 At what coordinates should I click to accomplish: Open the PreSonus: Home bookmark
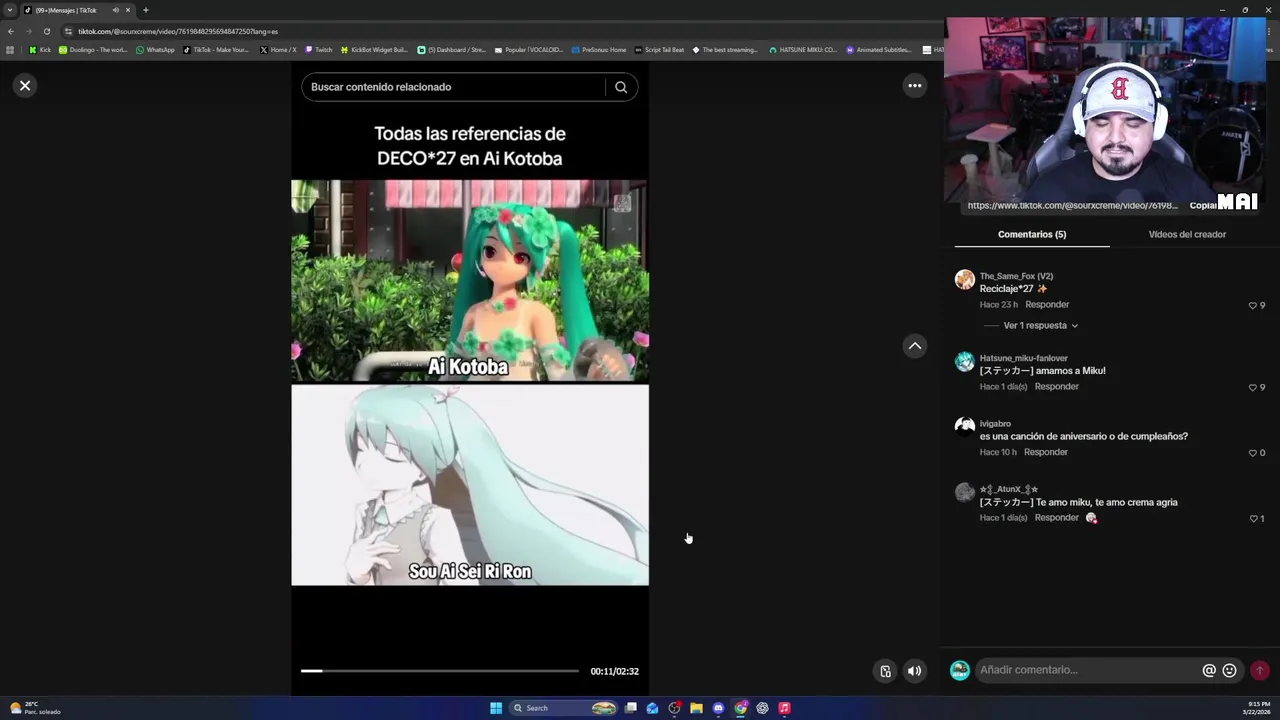(599, 50)
